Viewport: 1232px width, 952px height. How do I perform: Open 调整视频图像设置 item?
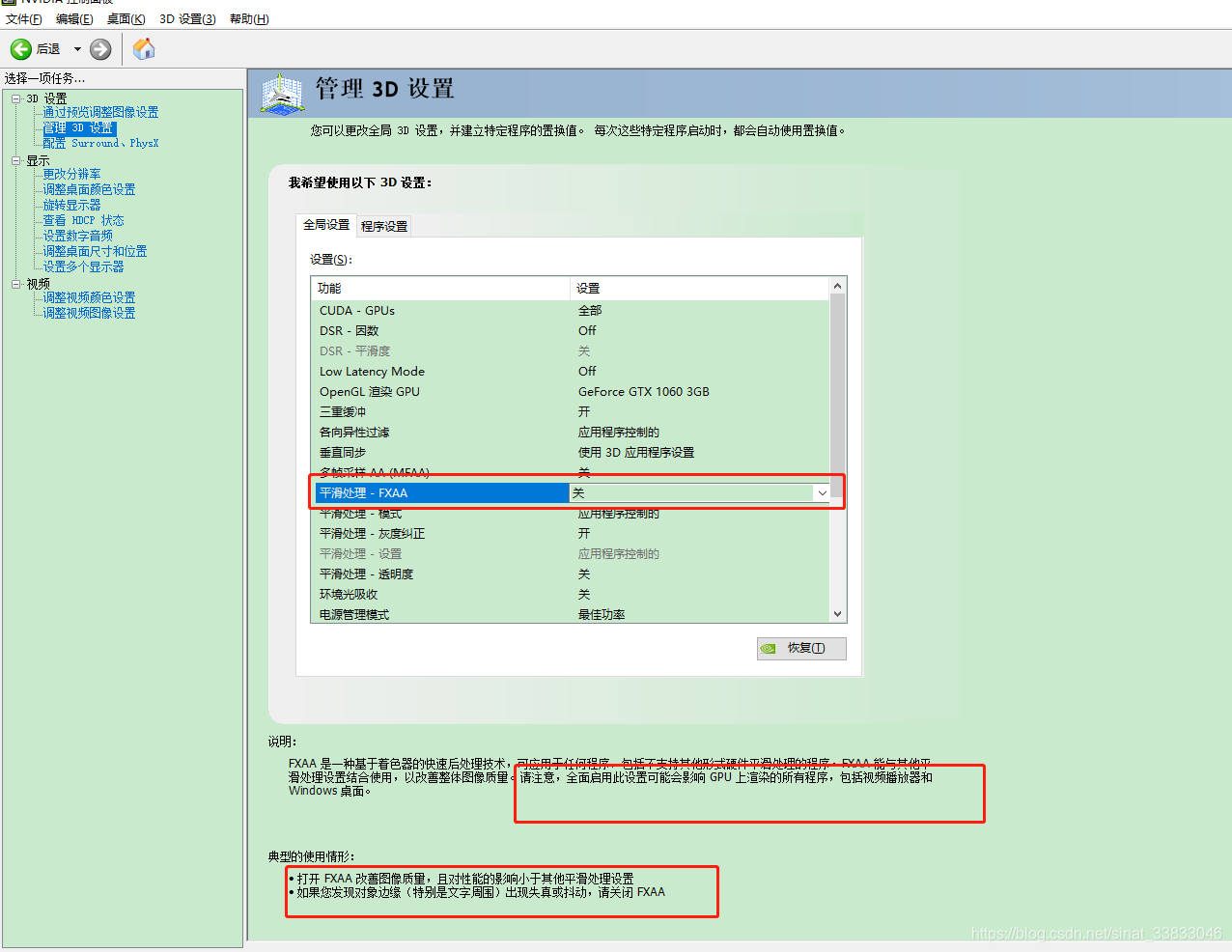point(89,313)
